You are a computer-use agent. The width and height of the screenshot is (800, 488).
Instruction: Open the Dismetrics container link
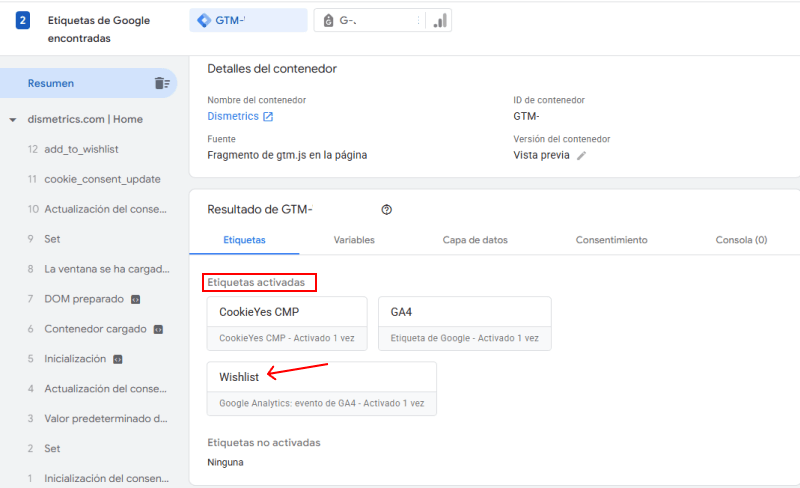[x=233, y=116]
